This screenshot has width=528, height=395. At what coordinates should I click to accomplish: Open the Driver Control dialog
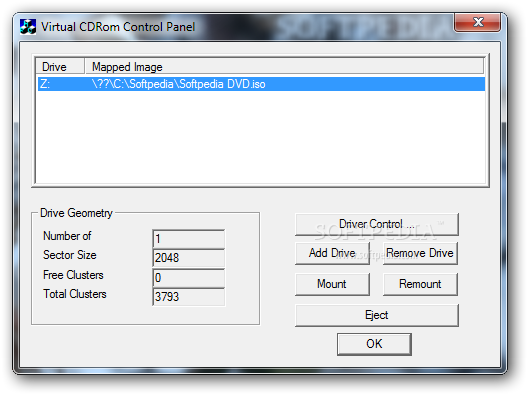(377, 224)
